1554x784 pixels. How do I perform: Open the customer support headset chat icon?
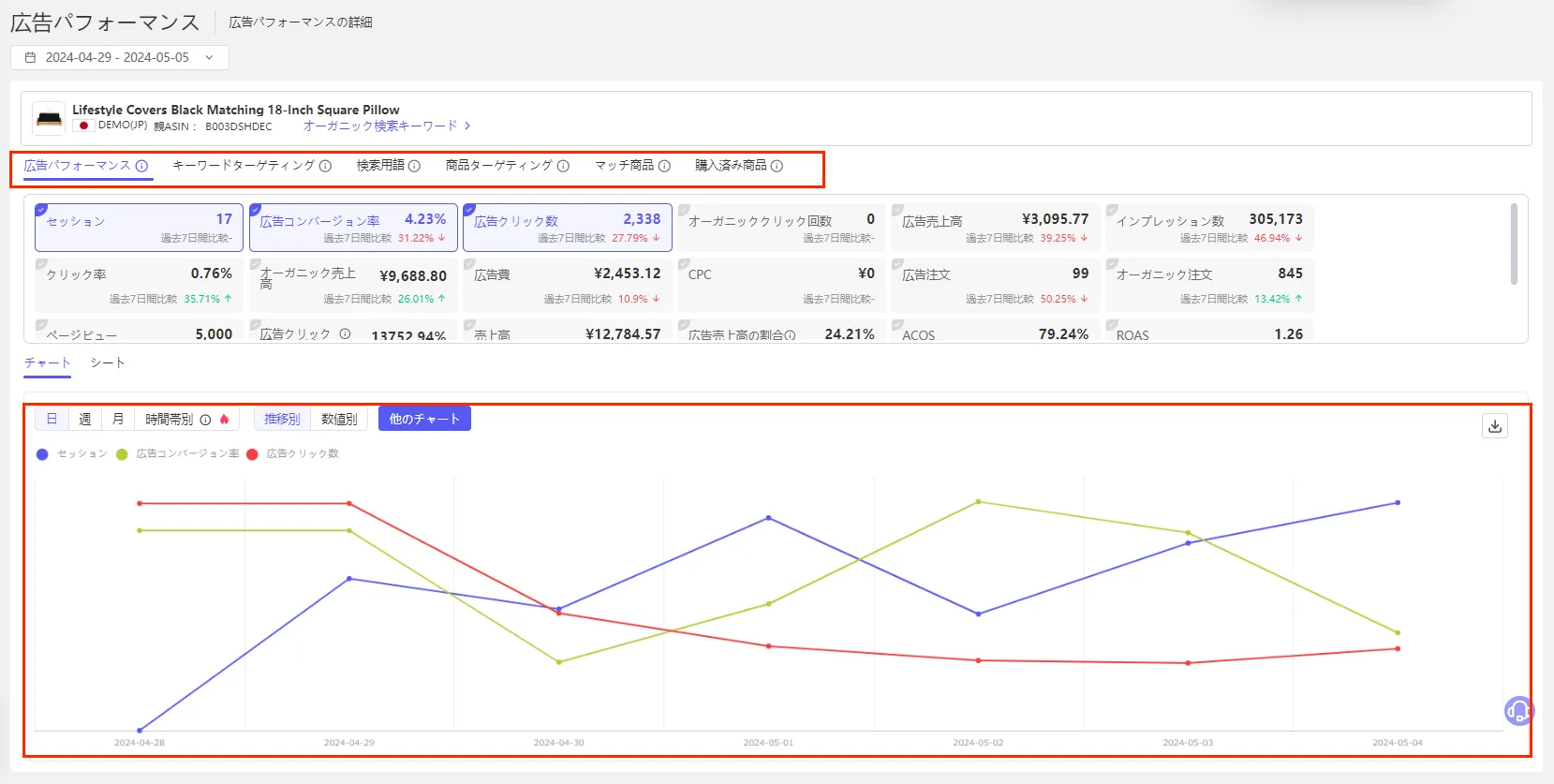(1518, 711)
